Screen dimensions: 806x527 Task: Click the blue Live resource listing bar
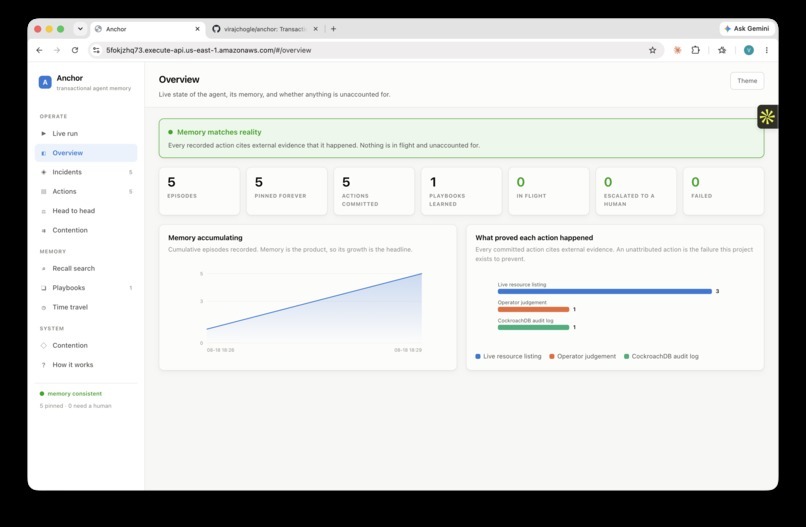604,292
